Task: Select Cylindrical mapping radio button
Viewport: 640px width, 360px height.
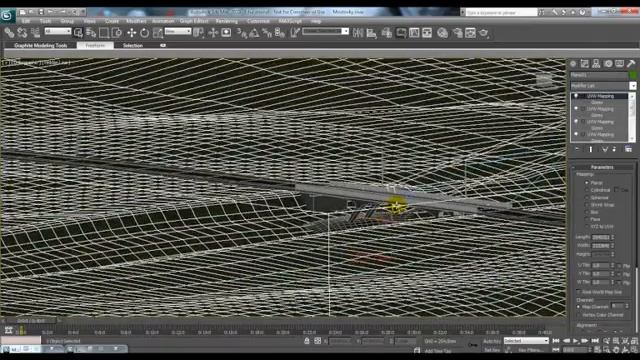Action: [587, 190]
